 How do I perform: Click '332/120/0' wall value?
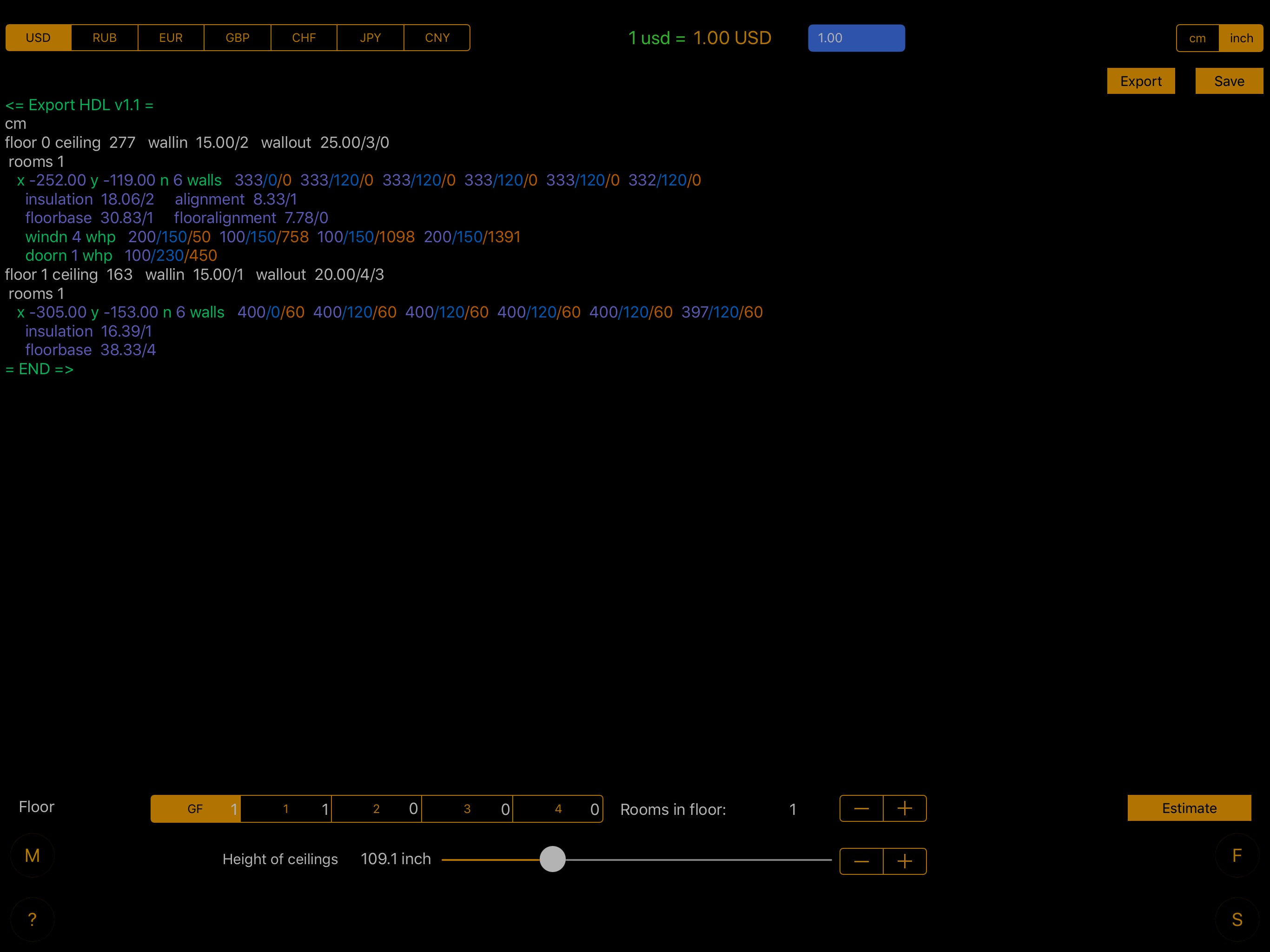tap(664, 180)
